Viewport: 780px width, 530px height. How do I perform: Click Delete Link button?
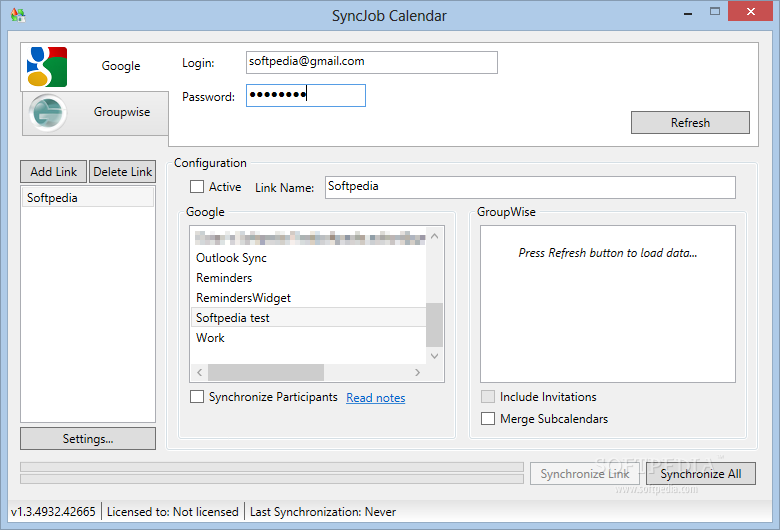[x=122, y=172]
